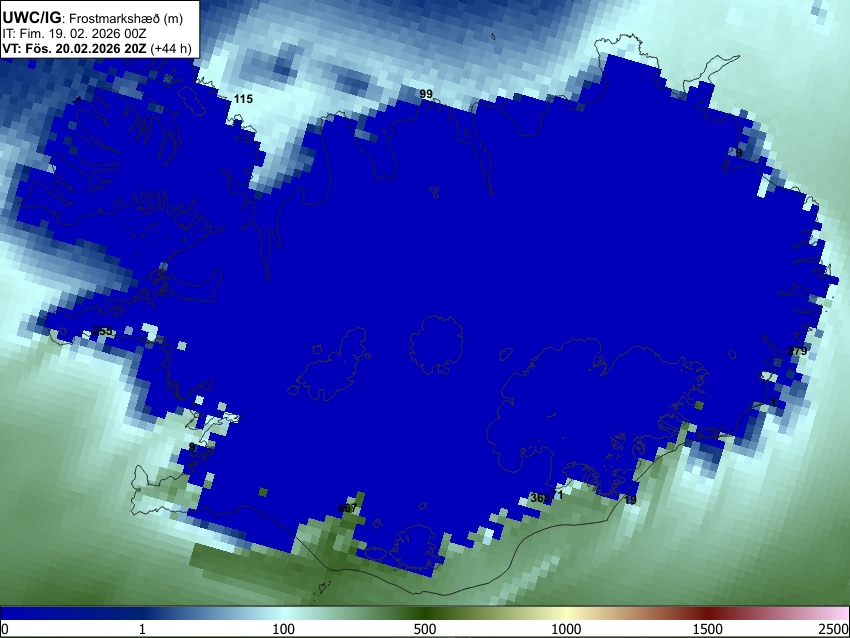
Task: Click the valid time line "VT: Fös. 20.02.2026 20Z"
Action: point(74,48)
